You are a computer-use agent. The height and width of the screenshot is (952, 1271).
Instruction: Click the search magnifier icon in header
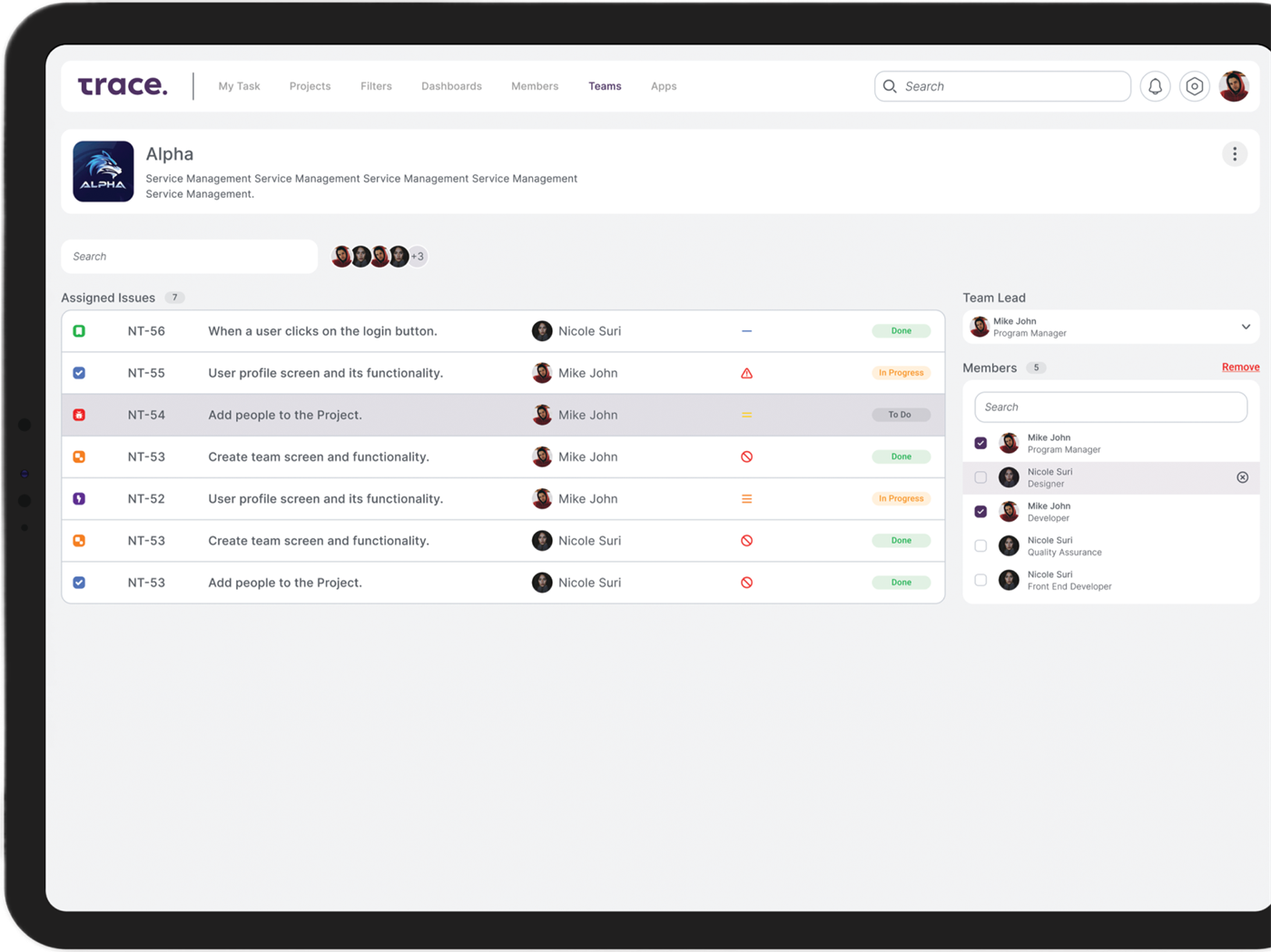[x=890, y=86]
